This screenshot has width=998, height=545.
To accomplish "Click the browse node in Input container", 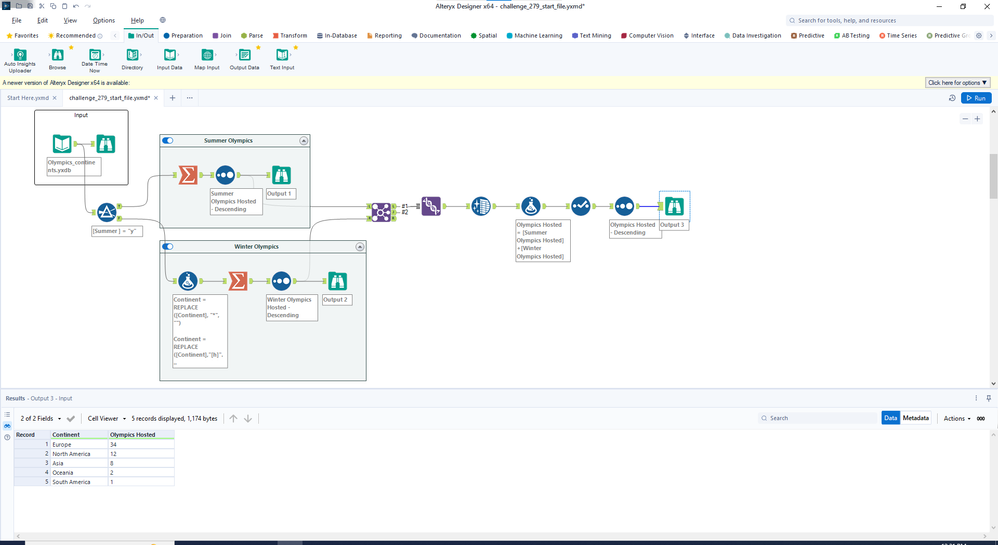I will pyautogui.click(x=106, y=144).
